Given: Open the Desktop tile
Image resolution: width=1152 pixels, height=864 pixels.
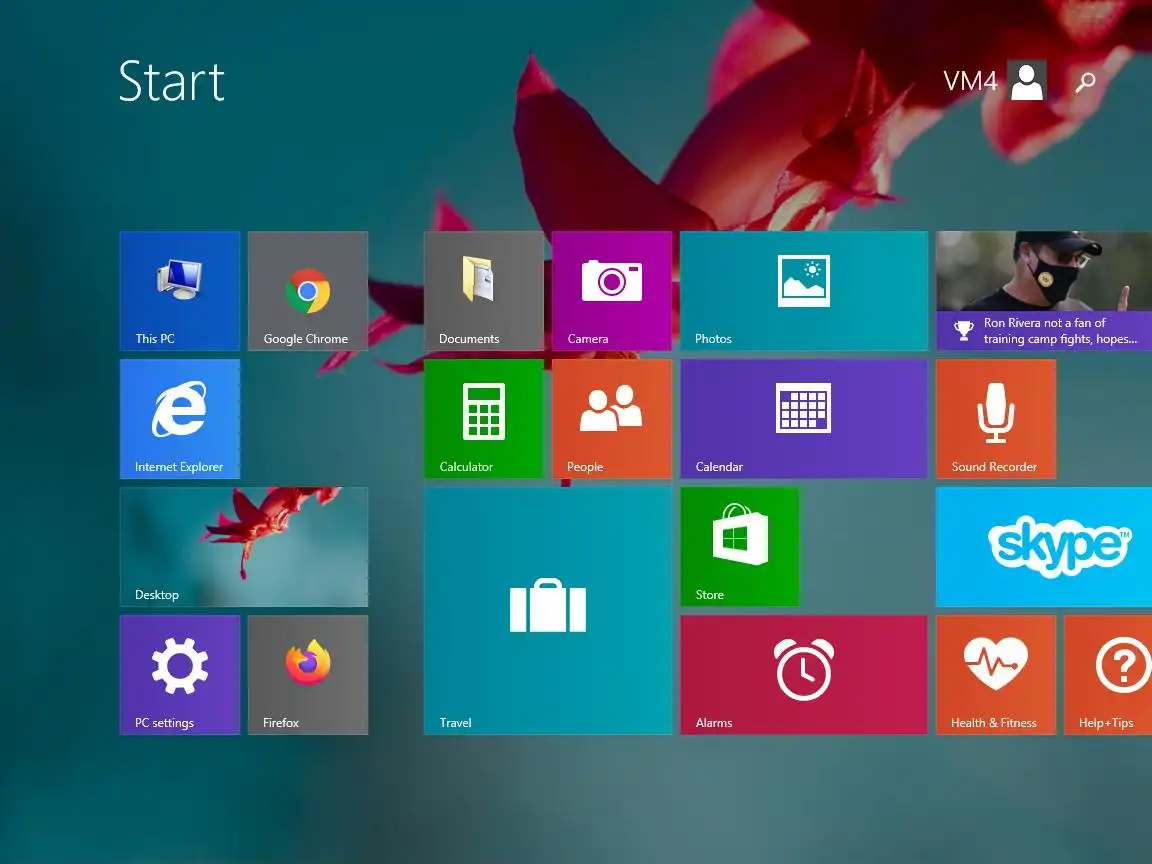Looking at the screenshot, I should click(244, 547).
